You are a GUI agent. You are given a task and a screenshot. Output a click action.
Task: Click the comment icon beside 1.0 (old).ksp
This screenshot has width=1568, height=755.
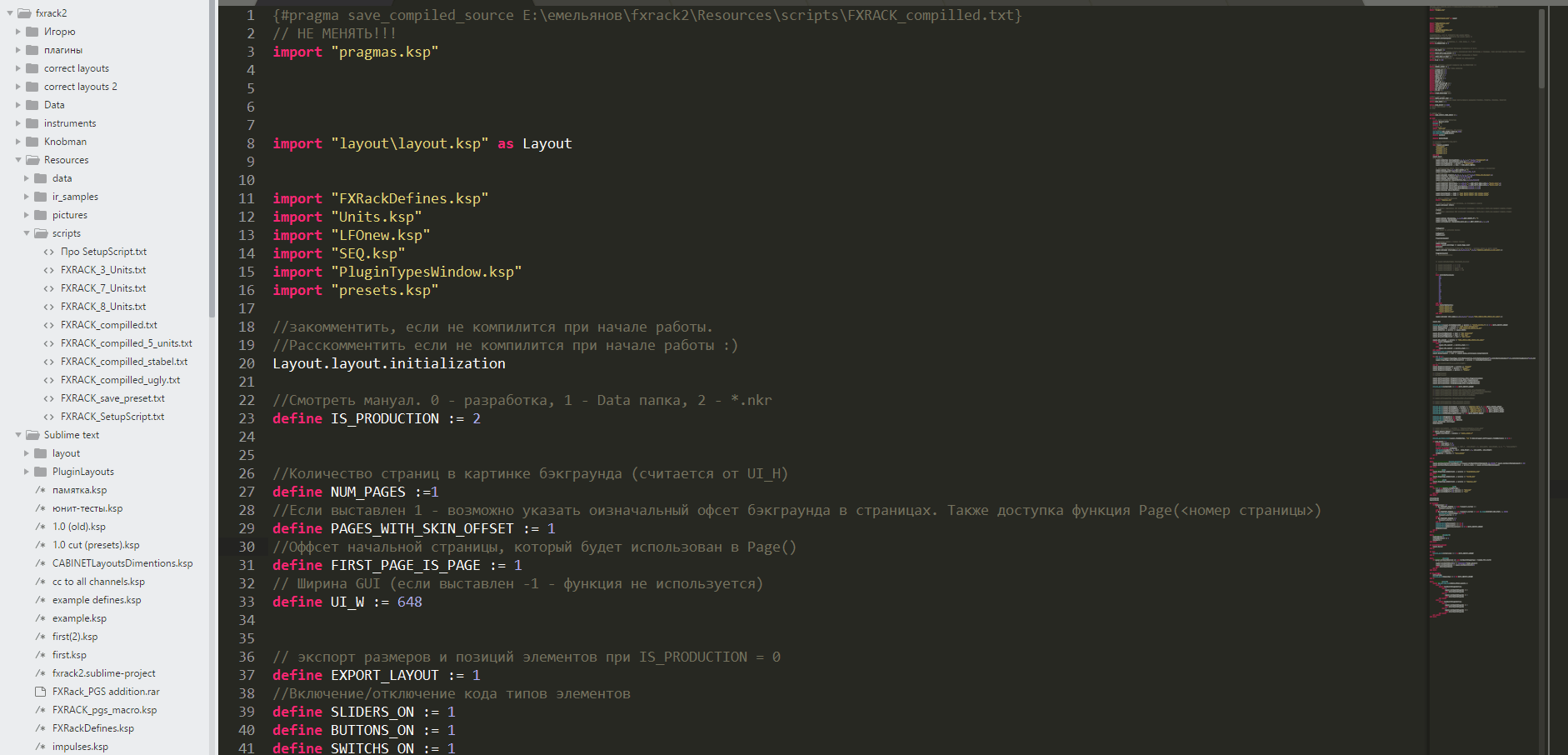click(x=41, y=527)
